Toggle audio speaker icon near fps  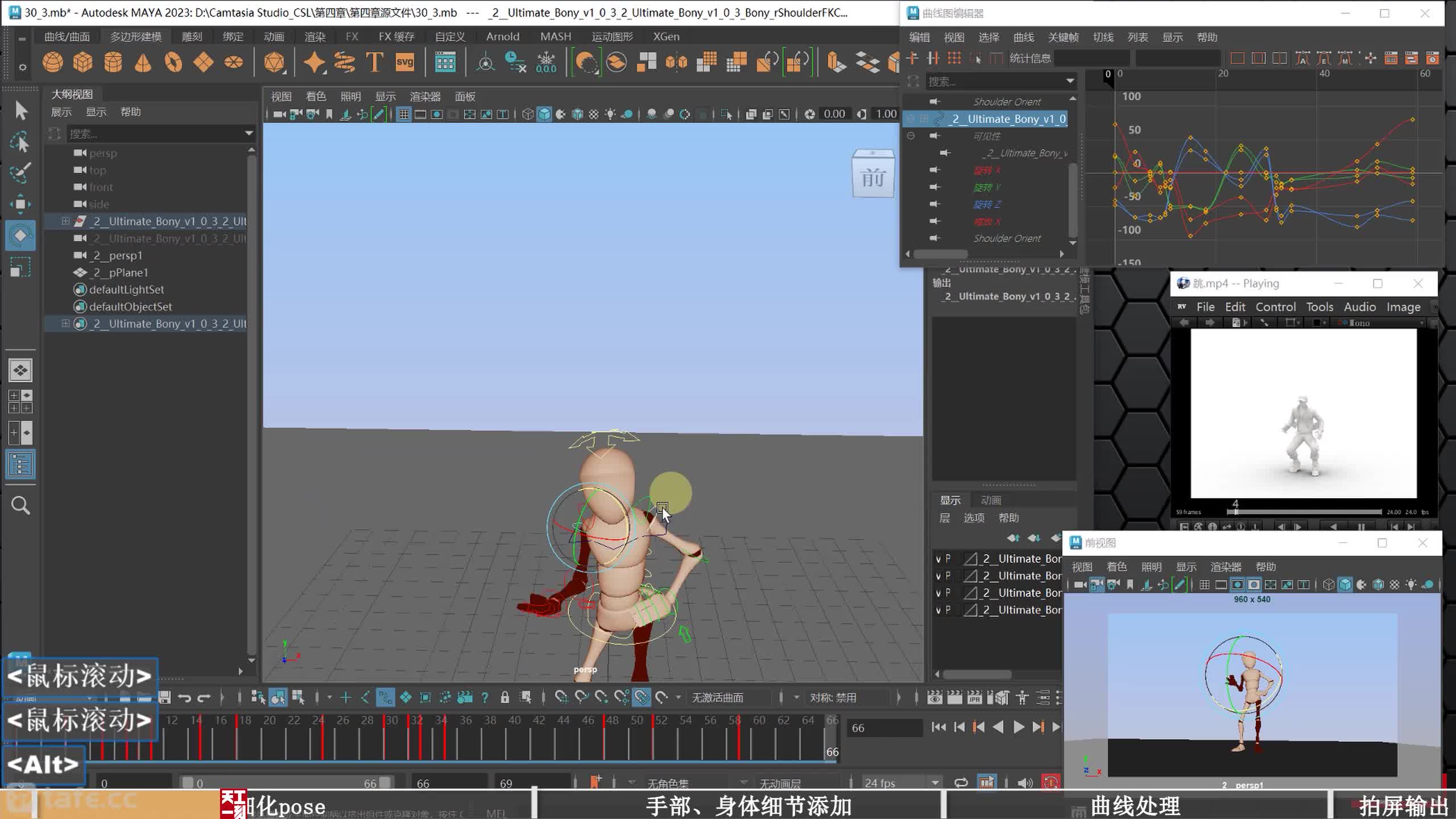1025,783
